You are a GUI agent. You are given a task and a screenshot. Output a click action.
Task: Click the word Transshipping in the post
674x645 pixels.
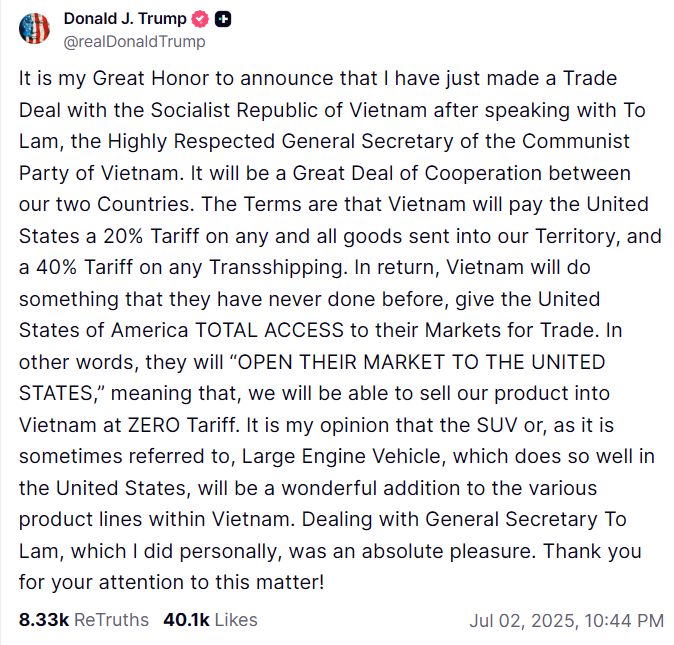point(278,267)
